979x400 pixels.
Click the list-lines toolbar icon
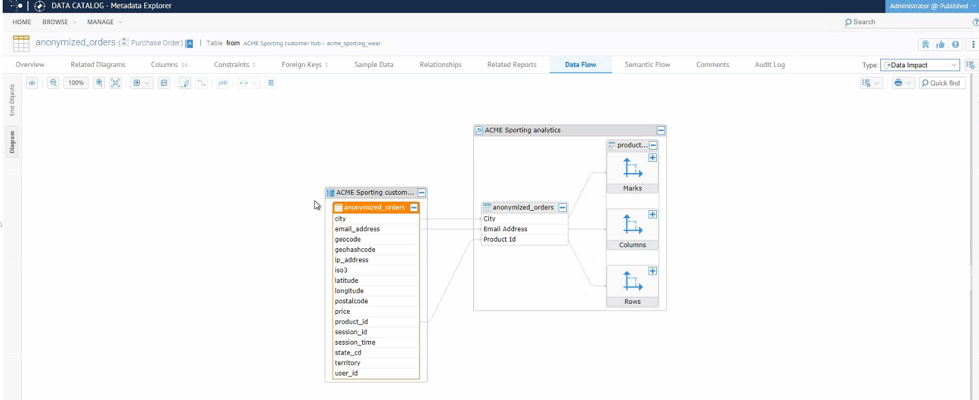pyautogui.click(x=270, y=83)
